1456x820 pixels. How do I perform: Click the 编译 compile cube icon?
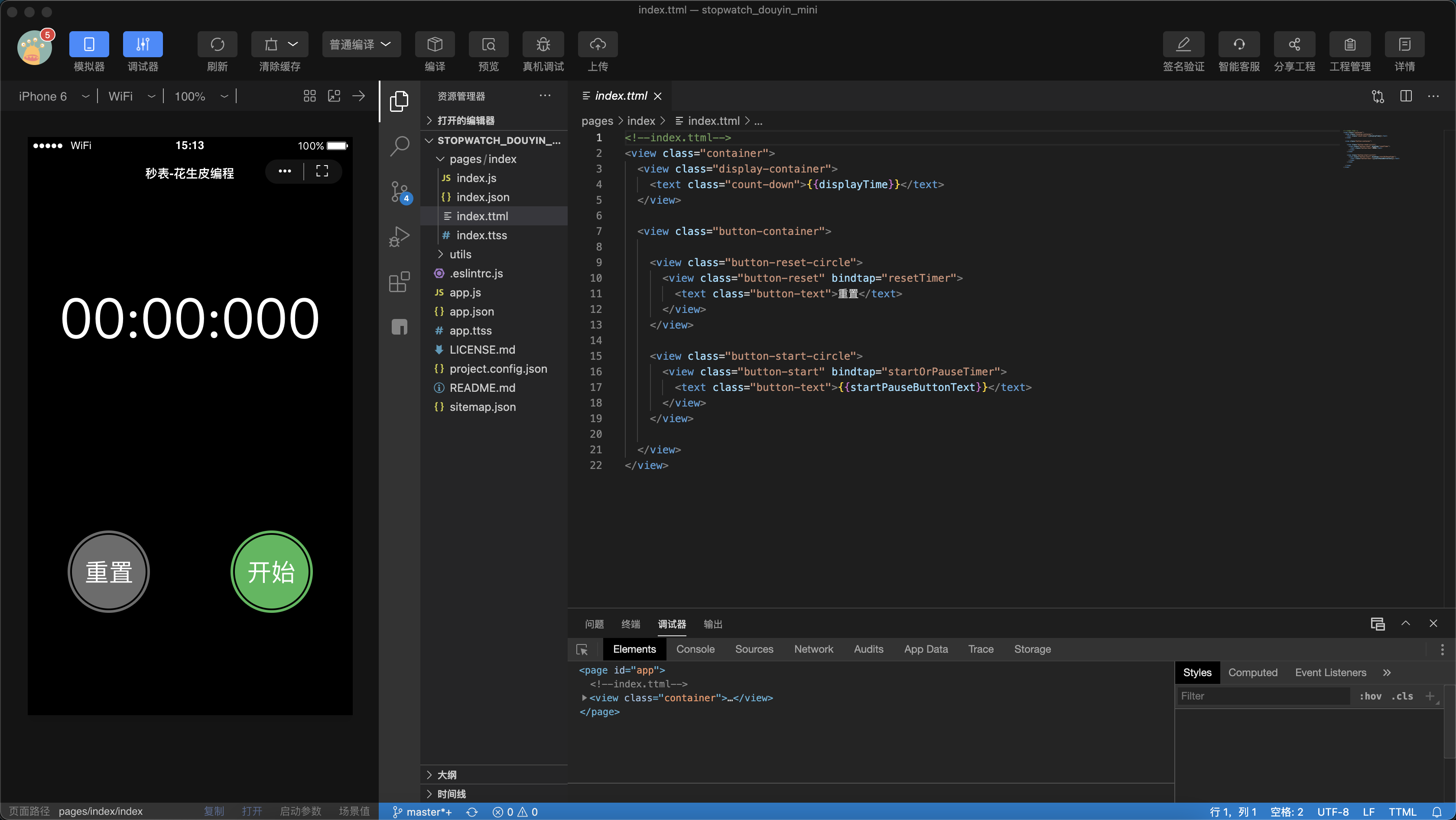click(434, 44)
